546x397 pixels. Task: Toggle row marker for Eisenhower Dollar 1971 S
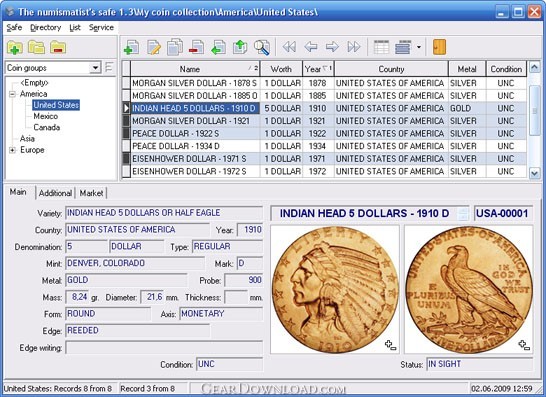point(126,159)
